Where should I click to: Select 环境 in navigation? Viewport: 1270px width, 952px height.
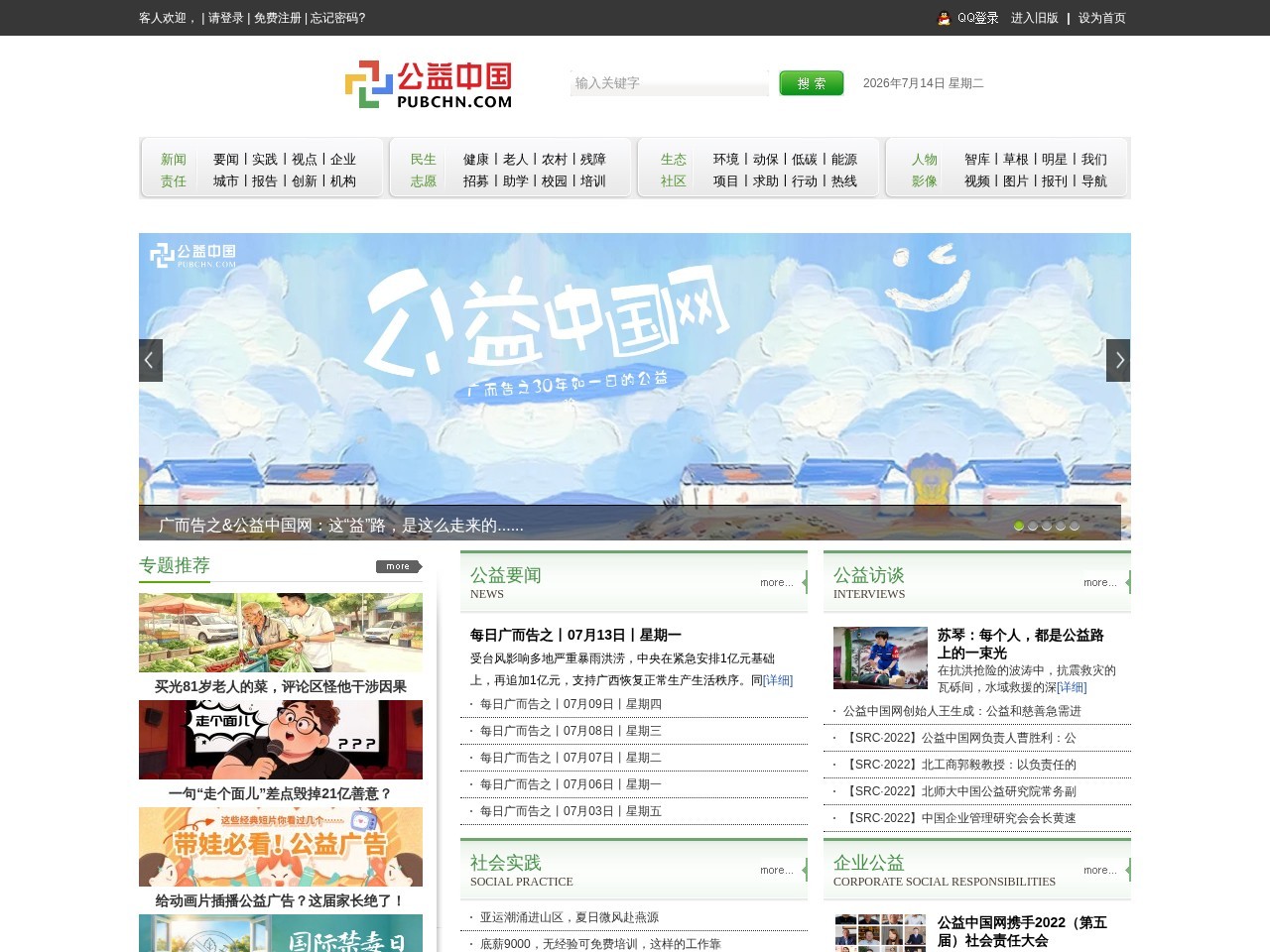(726, 159)
